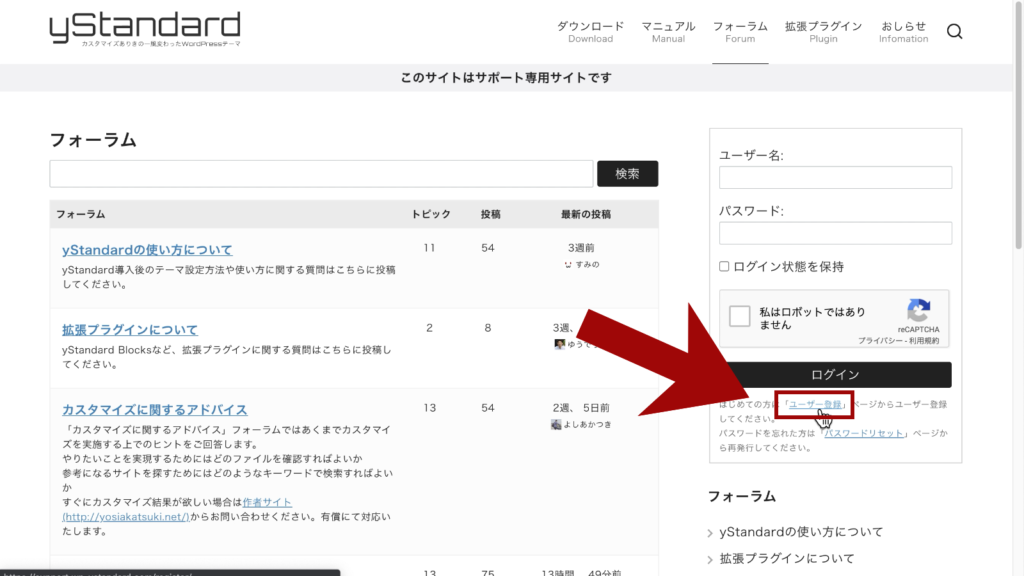Expand 拡張プラグインについて sidebar chevron item

pyautogui.click(x=711, y=559)
